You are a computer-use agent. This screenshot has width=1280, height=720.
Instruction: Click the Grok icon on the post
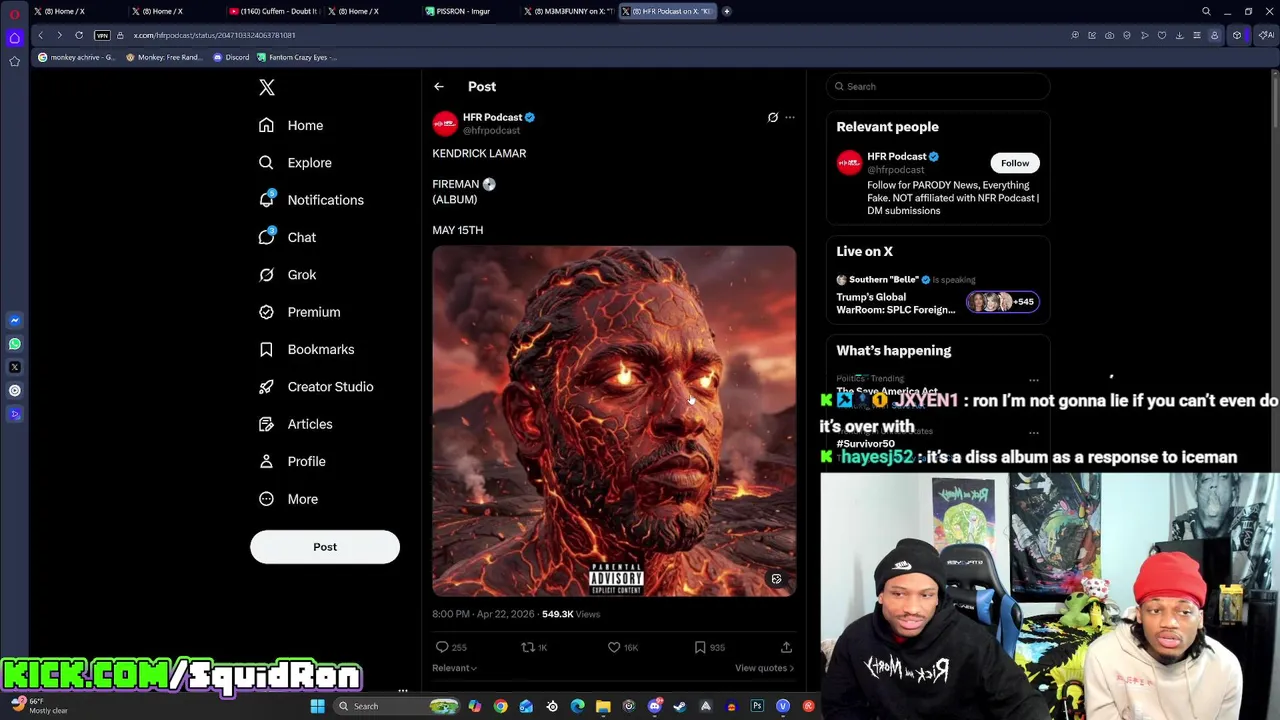(x=772, y=118)
